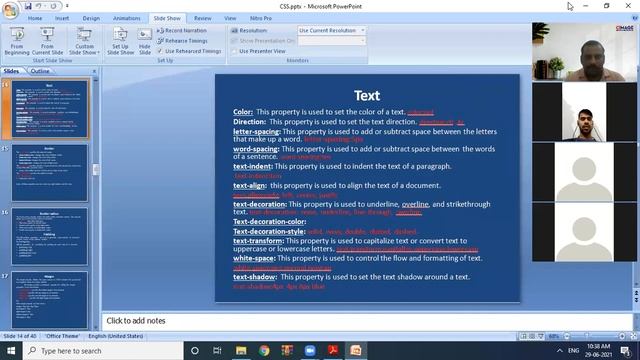Viewport: 640px width, 360px height.
Task: Select slide 14 thumbnail
Action: tap(49, 109)
